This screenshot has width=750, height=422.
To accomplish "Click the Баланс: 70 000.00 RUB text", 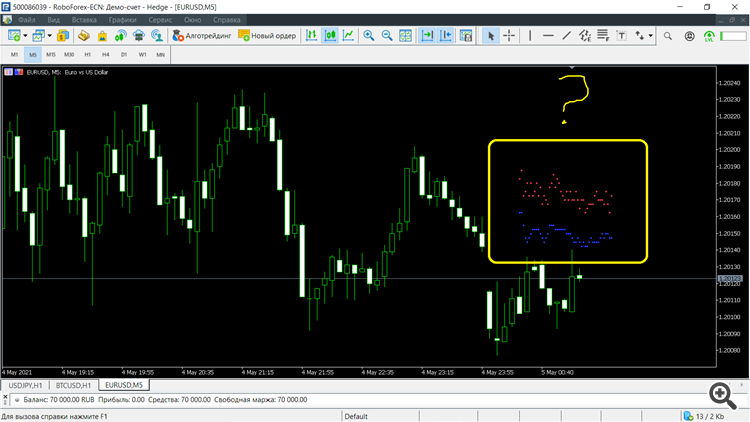I will pyautogui.click(x=59, y=400).
